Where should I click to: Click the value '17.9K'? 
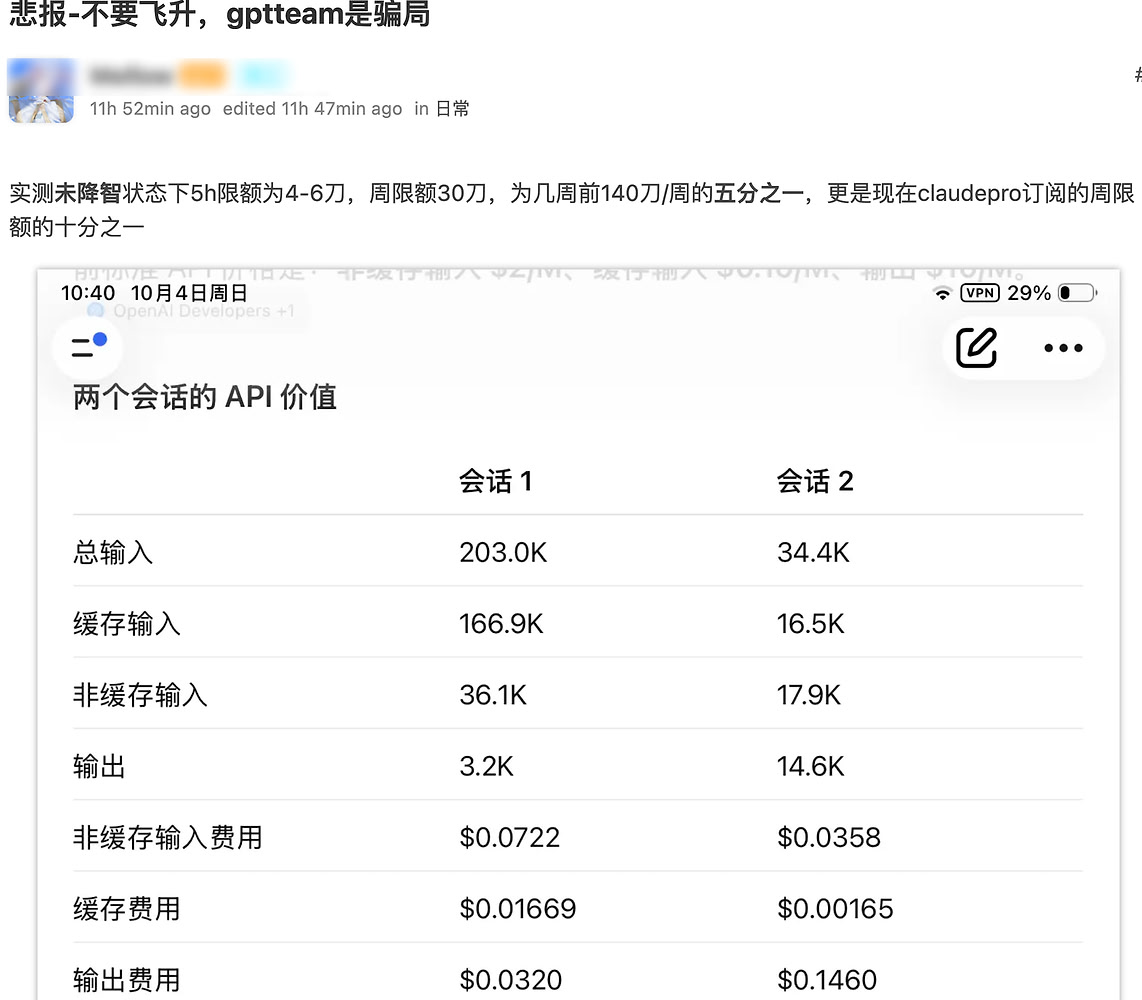[809, 695]
